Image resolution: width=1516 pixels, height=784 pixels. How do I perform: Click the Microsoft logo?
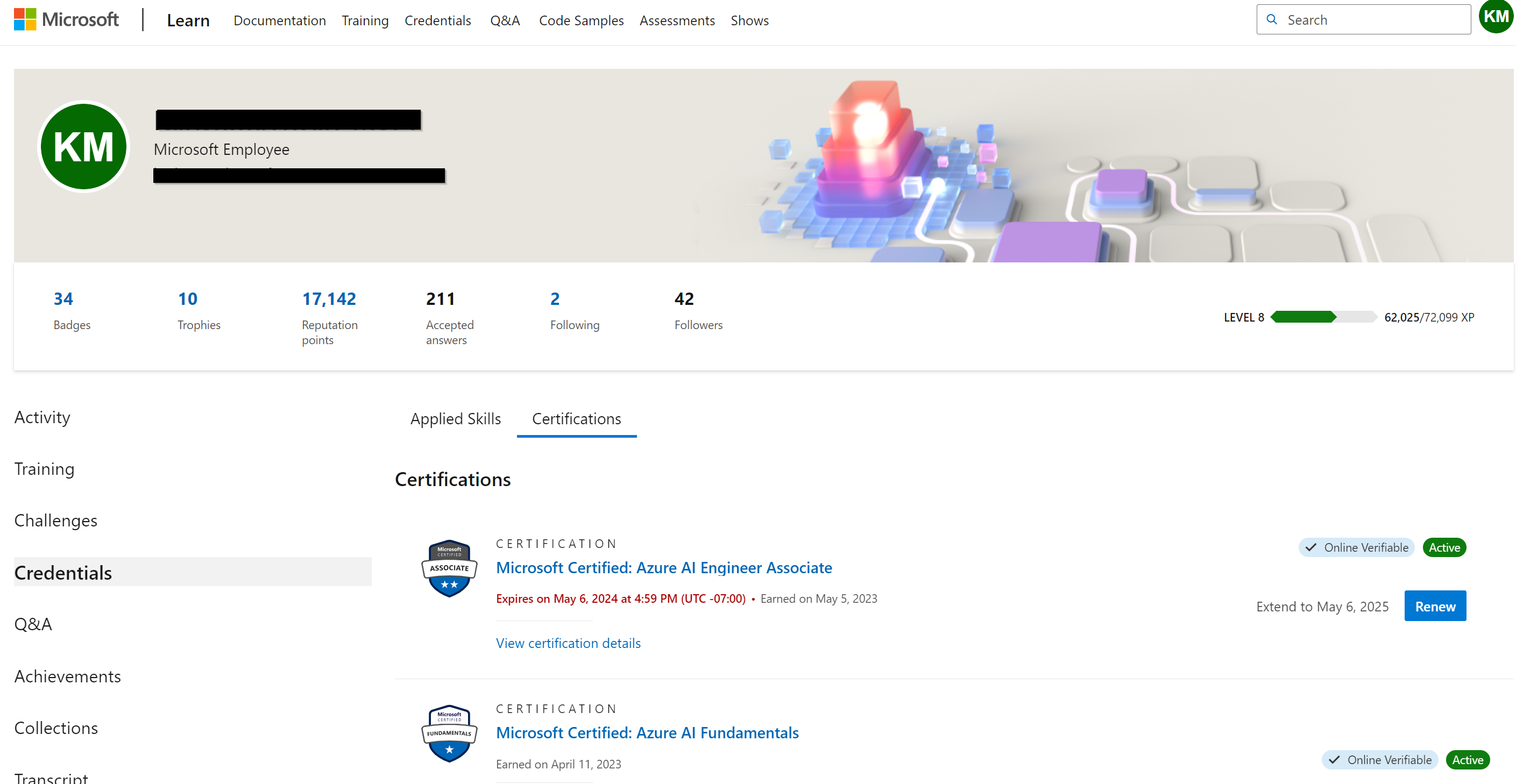[66, 20]
